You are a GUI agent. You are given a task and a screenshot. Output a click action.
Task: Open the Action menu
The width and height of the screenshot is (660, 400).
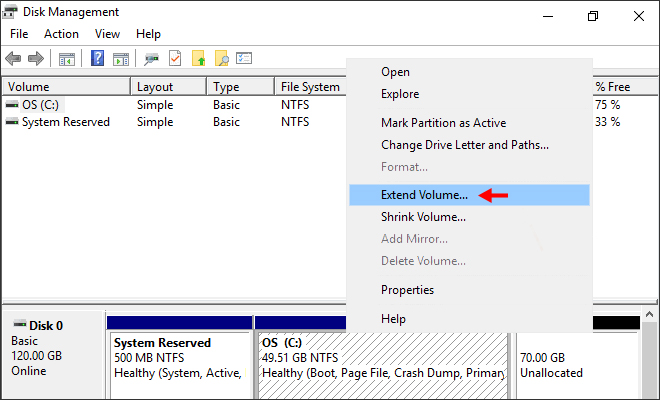pos(61,34)
